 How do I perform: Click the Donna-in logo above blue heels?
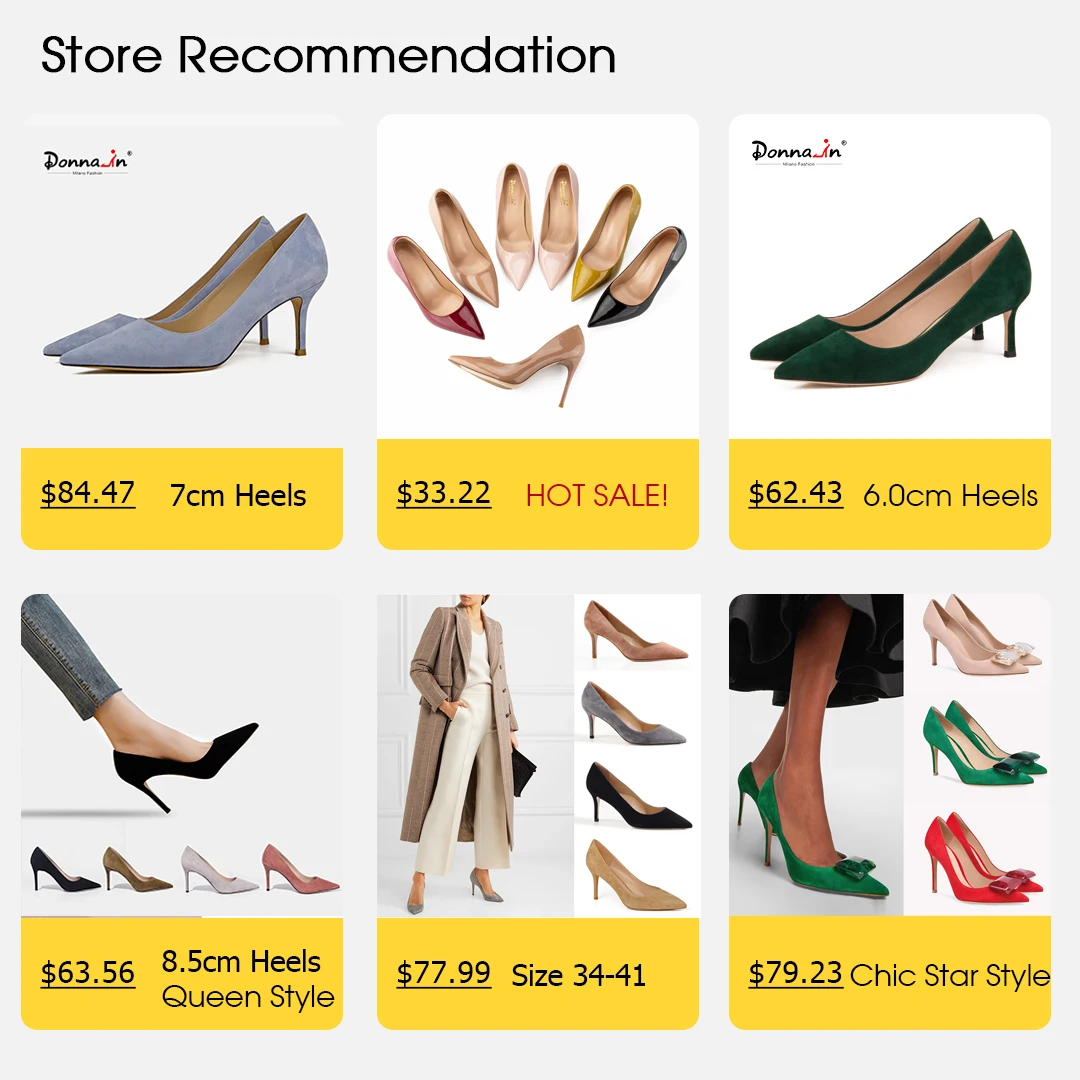(x=87, y=162)
